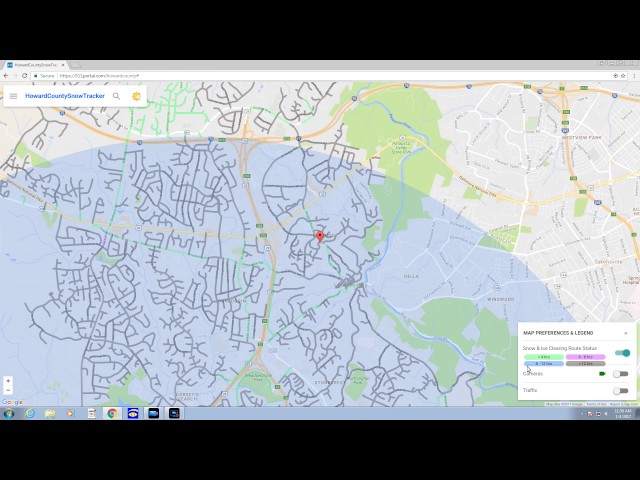Click the green camera icon in legend
This screenshot has height=480, width=640.
(x=602, y=373)
